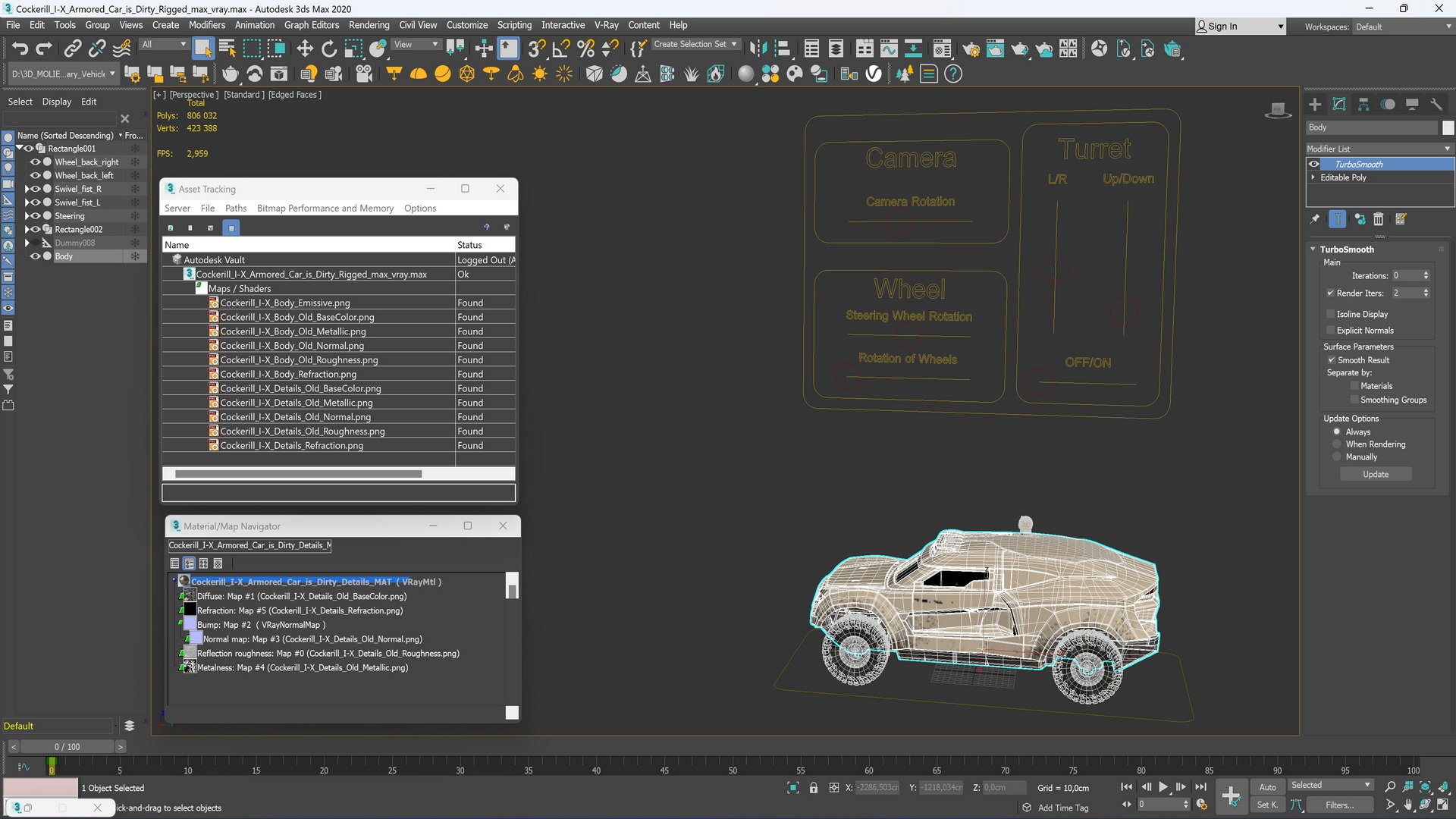Open the Graph Editors menu
Viewport: 1456px width, 819px height.
(x=312, y=25)
